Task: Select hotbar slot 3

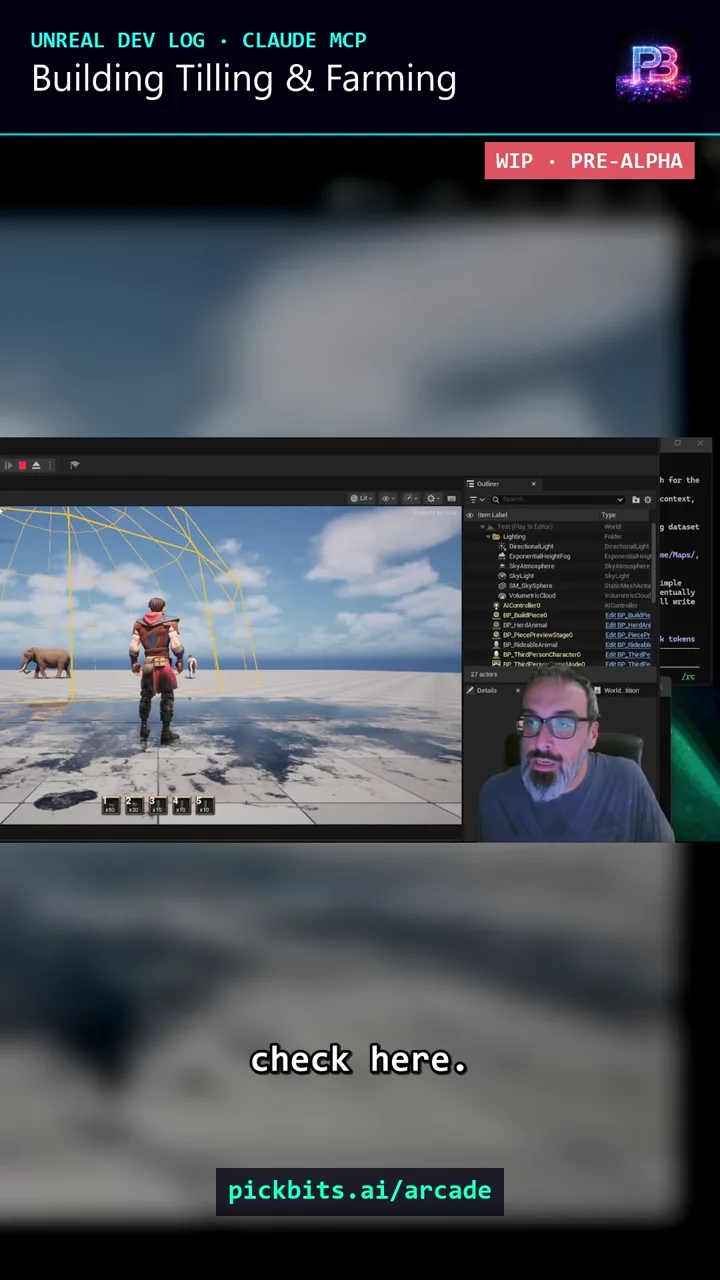Action: (x=157, y=805)
